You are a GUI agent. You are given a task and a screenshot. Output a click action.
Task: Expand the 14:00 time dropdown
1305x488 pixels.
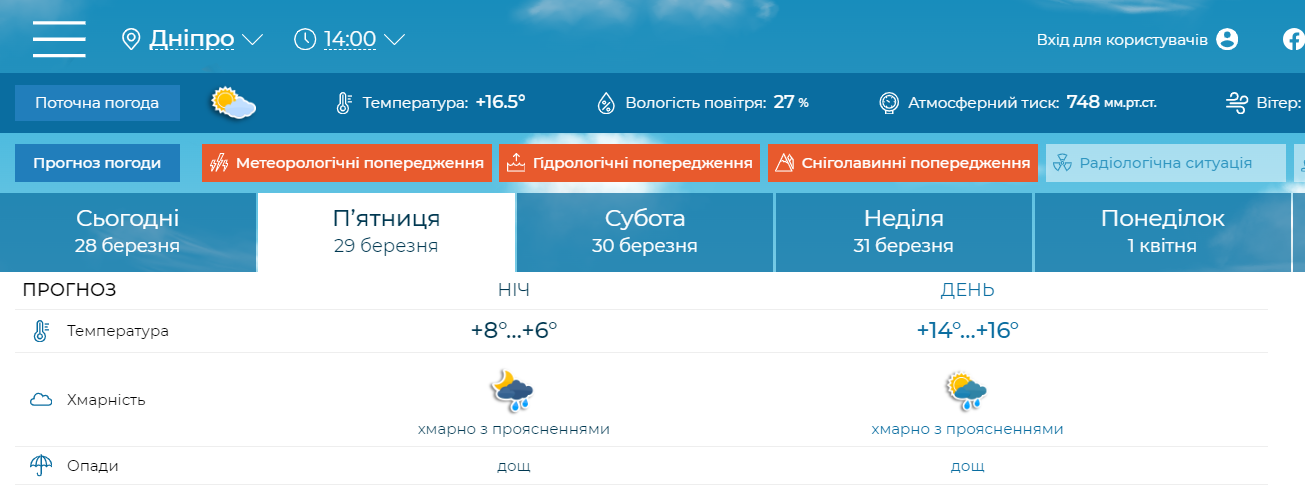394,39
